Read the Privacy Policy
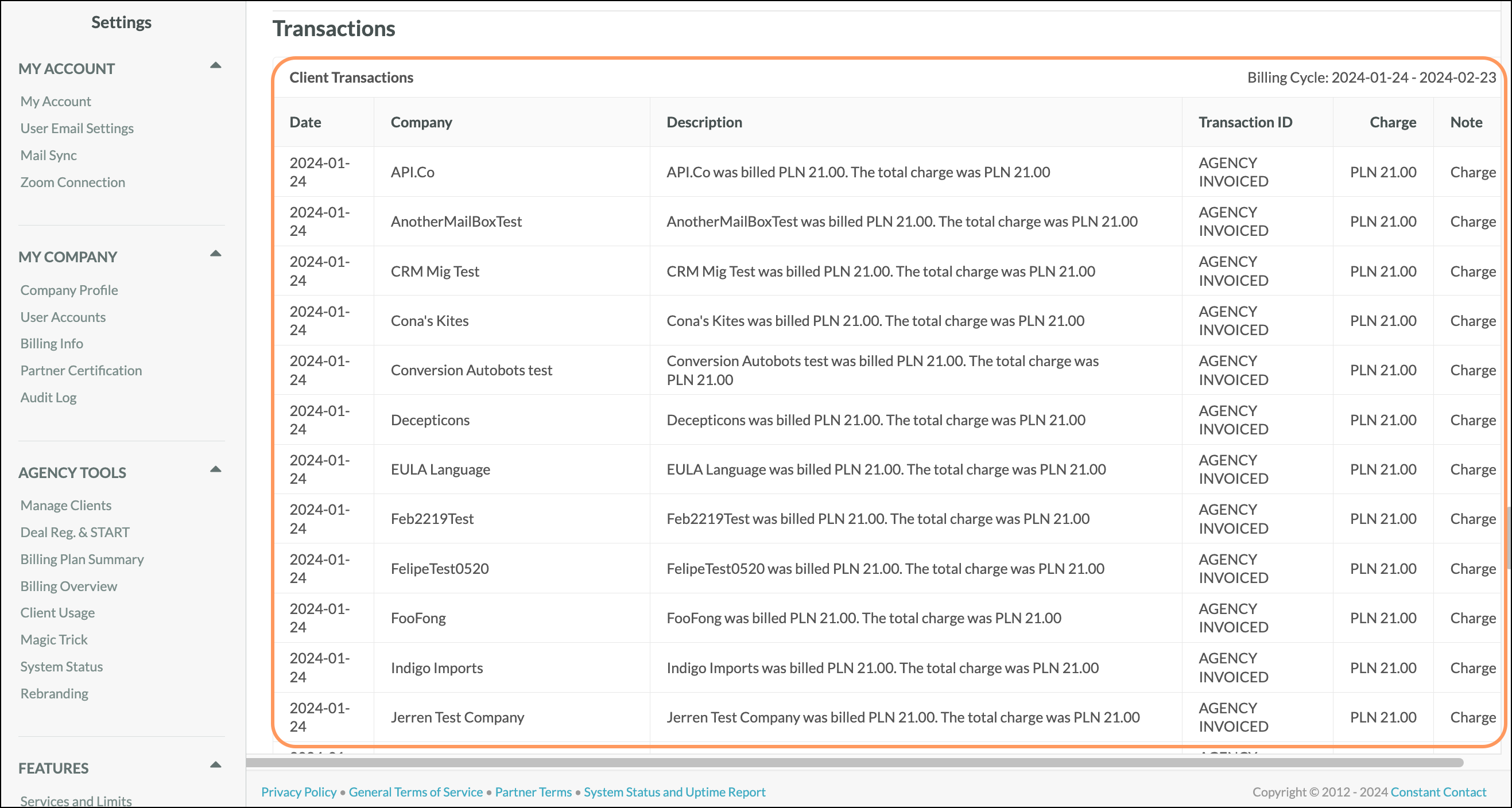This screenshot has height=808, width=1512. pyautogui.click(x=298, y=791)
